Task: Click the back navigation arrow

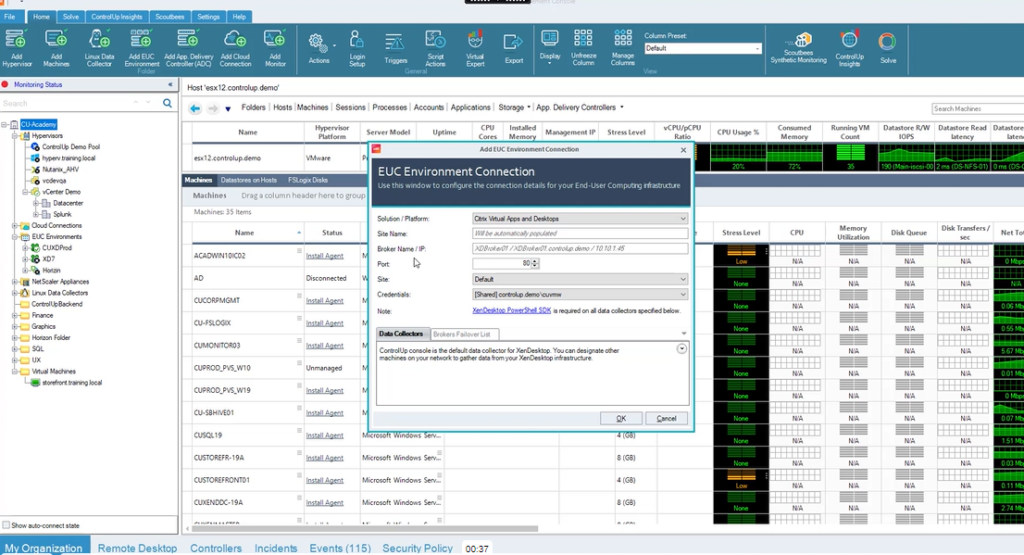Action: tap(195, 108)
